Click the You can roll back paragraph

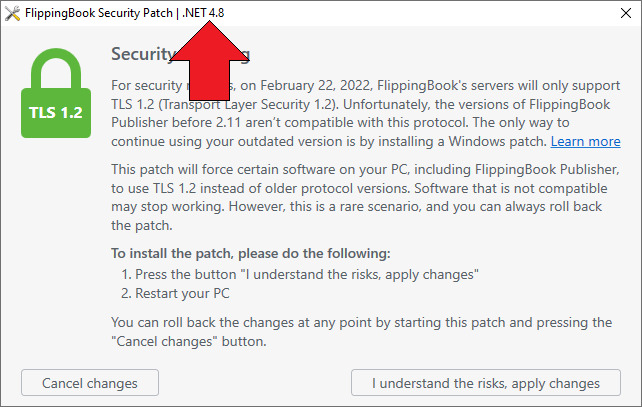(x=362, y=332)
